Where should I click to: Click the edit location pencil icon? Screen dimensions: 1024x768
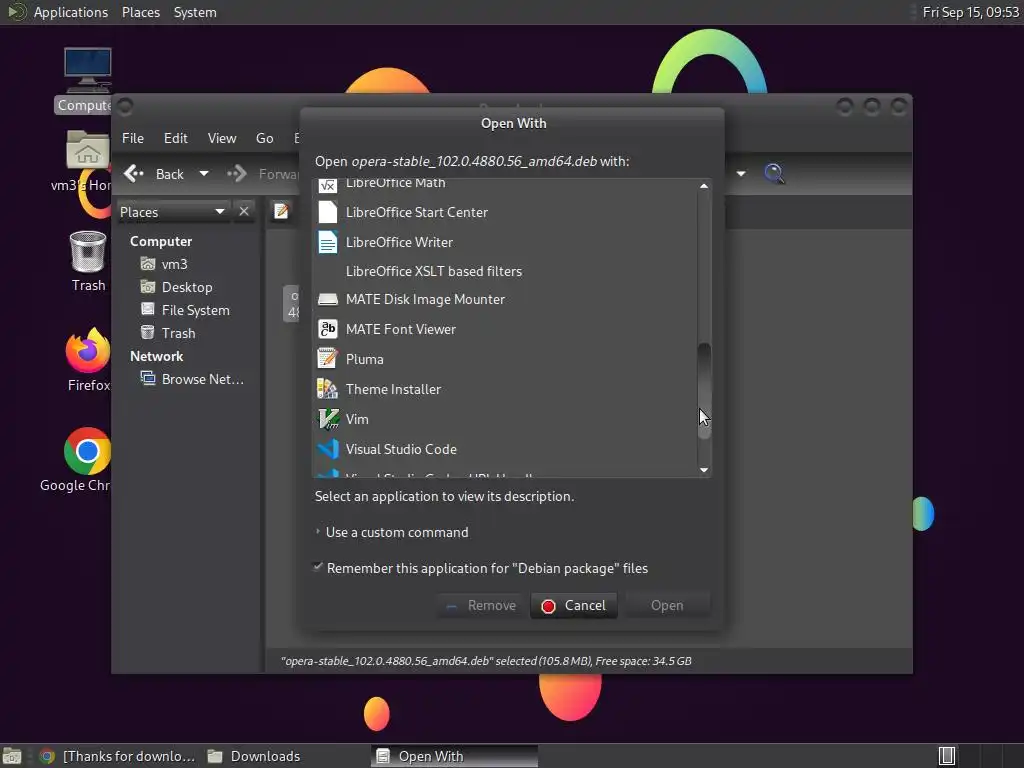pyautogui.click(x=281, y=212)
